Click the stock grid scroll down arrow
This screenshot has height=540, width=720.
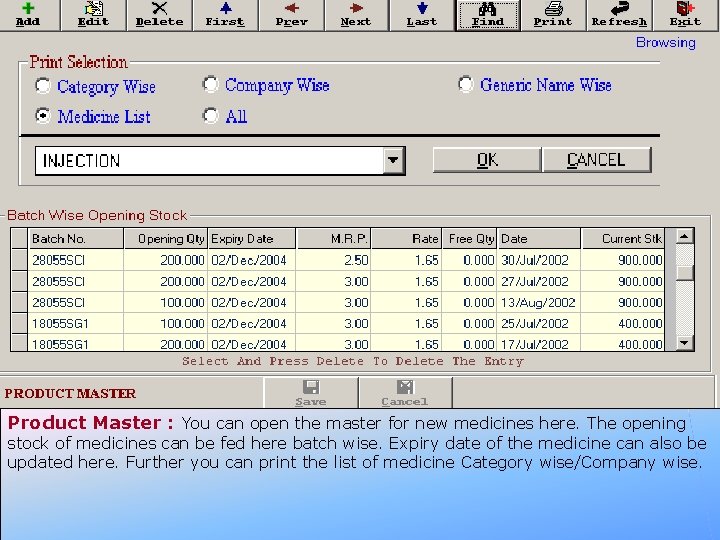(684, 343)
